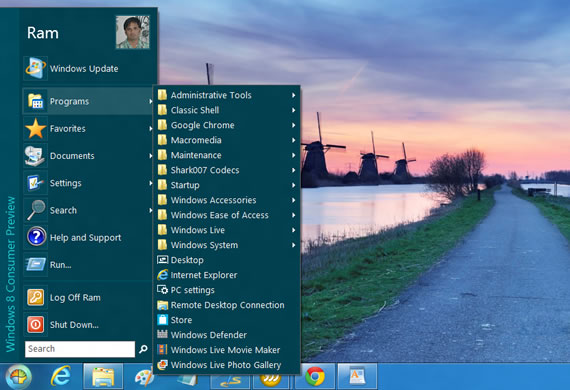Expand the Windows Live folder arrow
The image size is (570, 390).
[x=293, y=230]
